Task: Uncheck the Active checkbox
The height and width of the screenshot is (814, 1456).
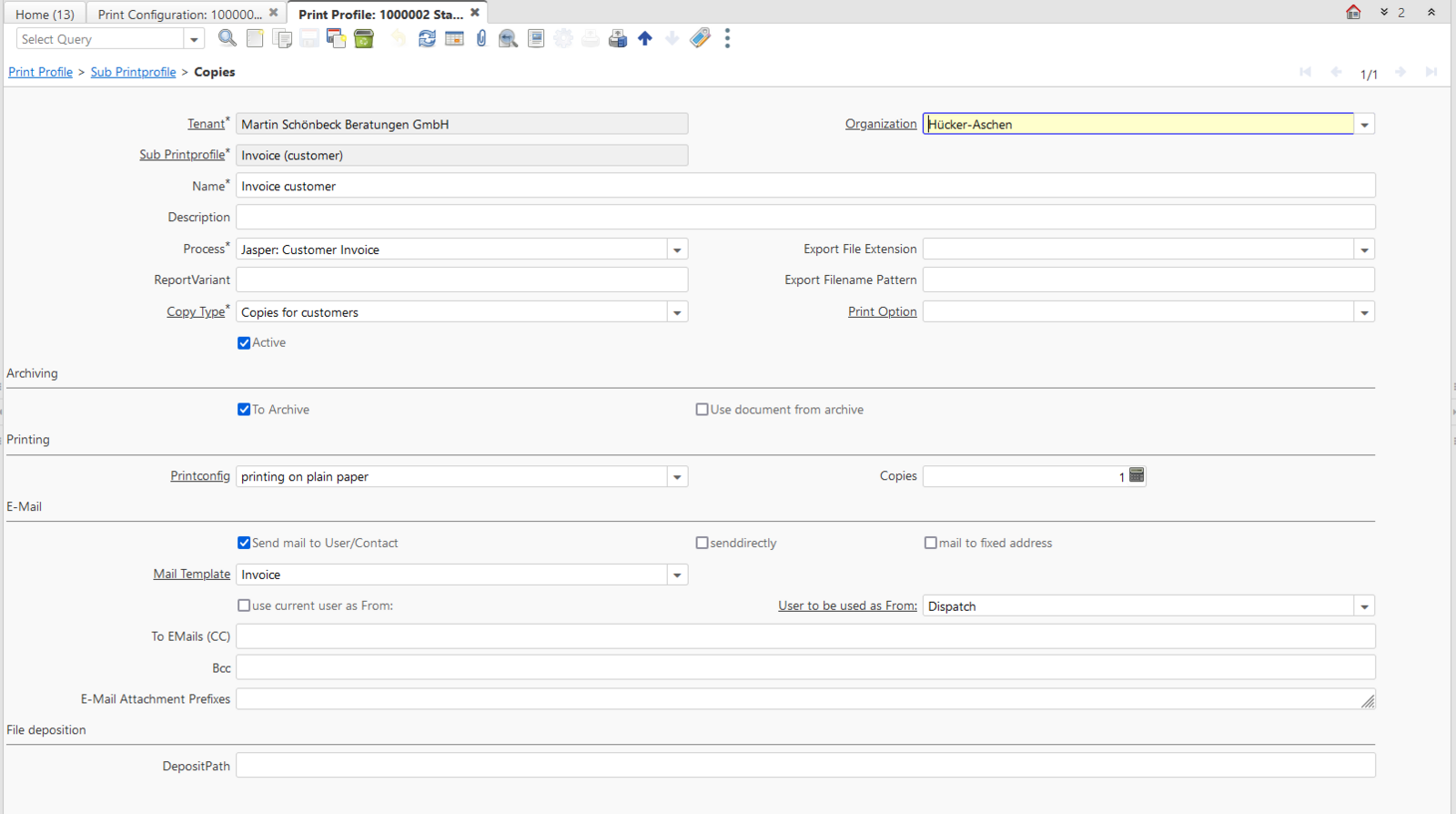Action: [244, 343]
